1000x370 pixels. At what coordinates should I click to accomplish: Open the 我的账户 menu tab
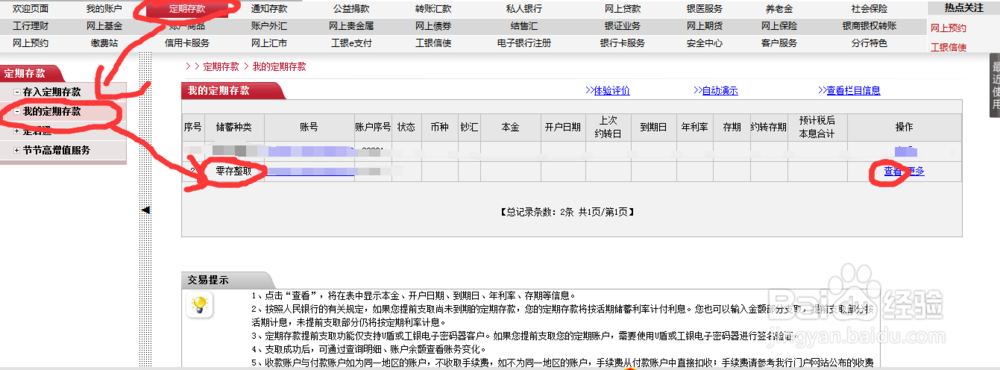point(104,9)
